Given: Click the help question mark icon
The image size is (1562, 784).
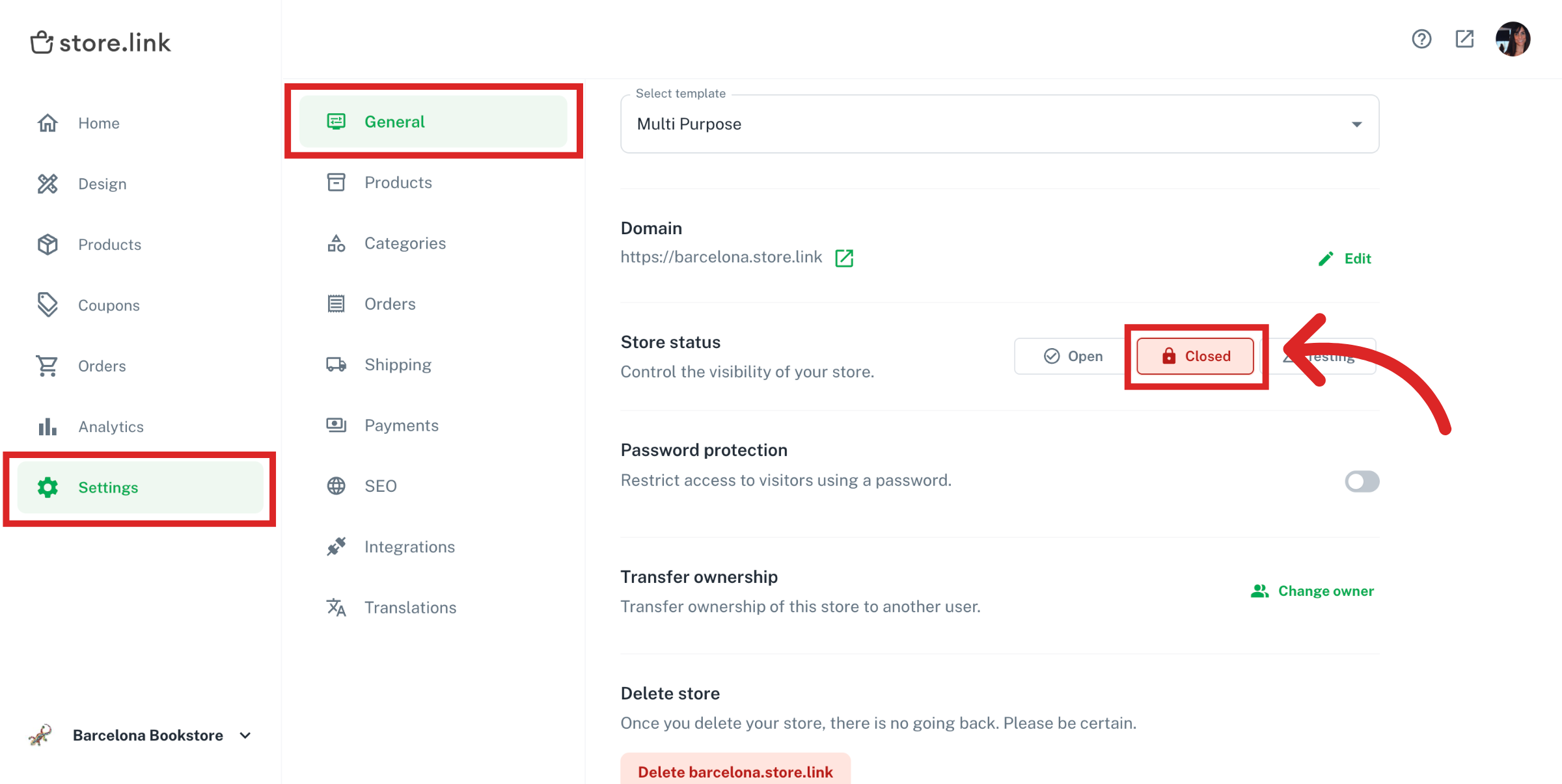Looking at the screenshot, I should [1422, 39].
